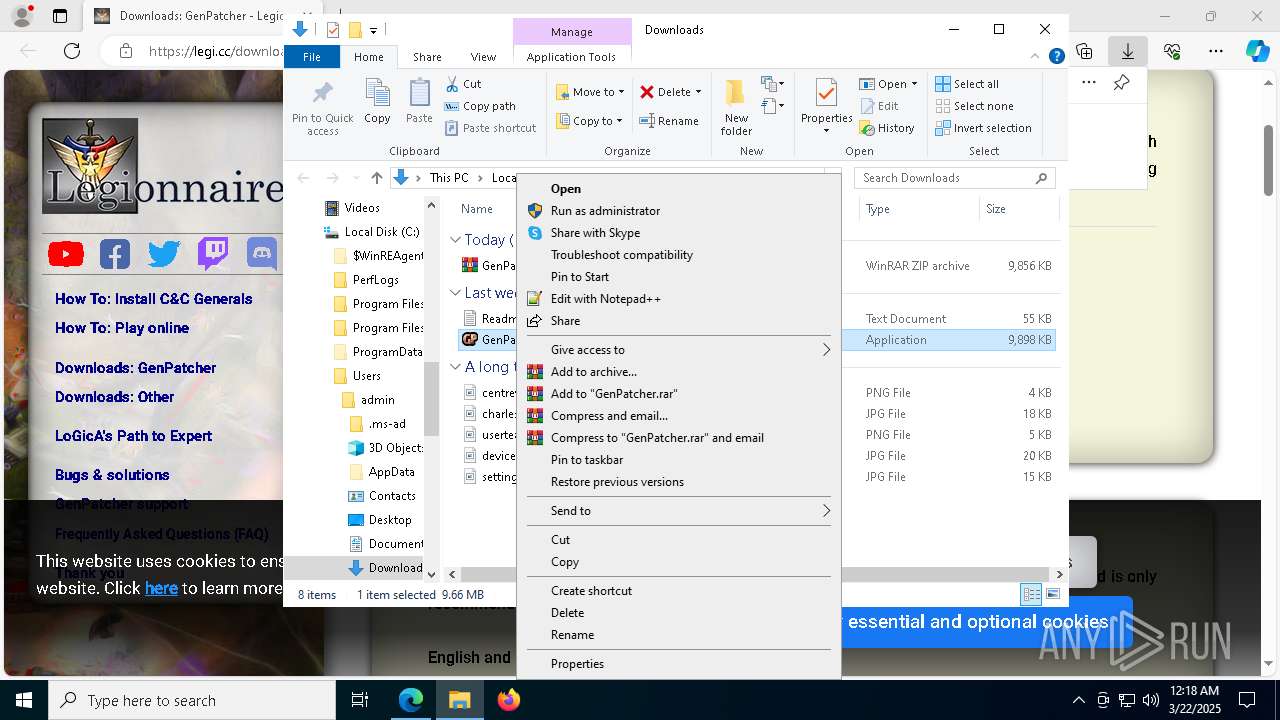Screen dimensions: 1280x720
Task: Open LoGicA's Path to Expert link
Action: click(133, 436)
